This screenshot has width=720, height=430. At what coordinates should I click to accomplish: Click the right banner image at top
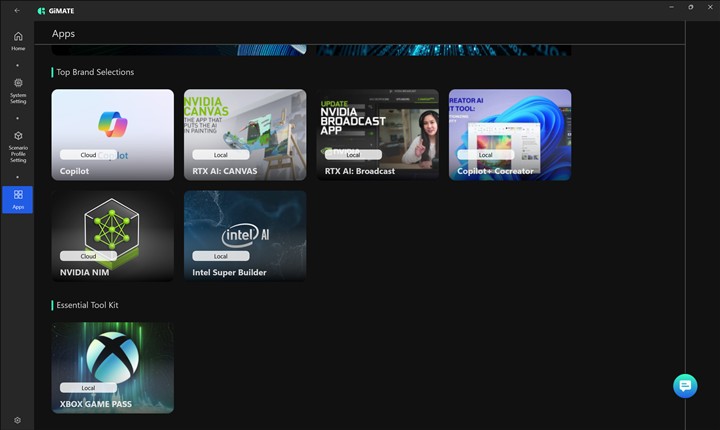pyautogui.click(x=444, y=50)
